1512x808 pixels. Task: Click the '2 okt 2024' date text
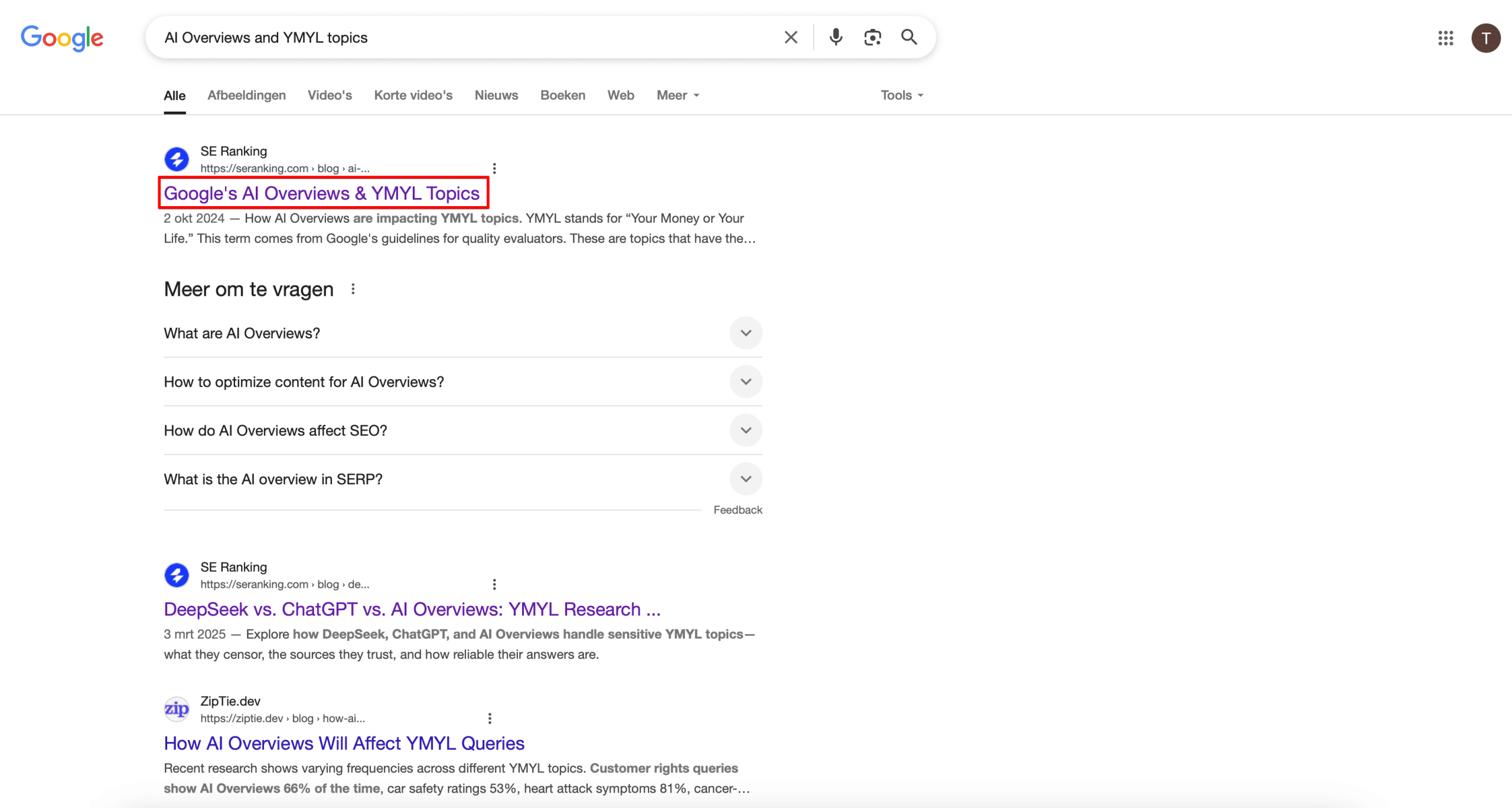coord(194,218)
